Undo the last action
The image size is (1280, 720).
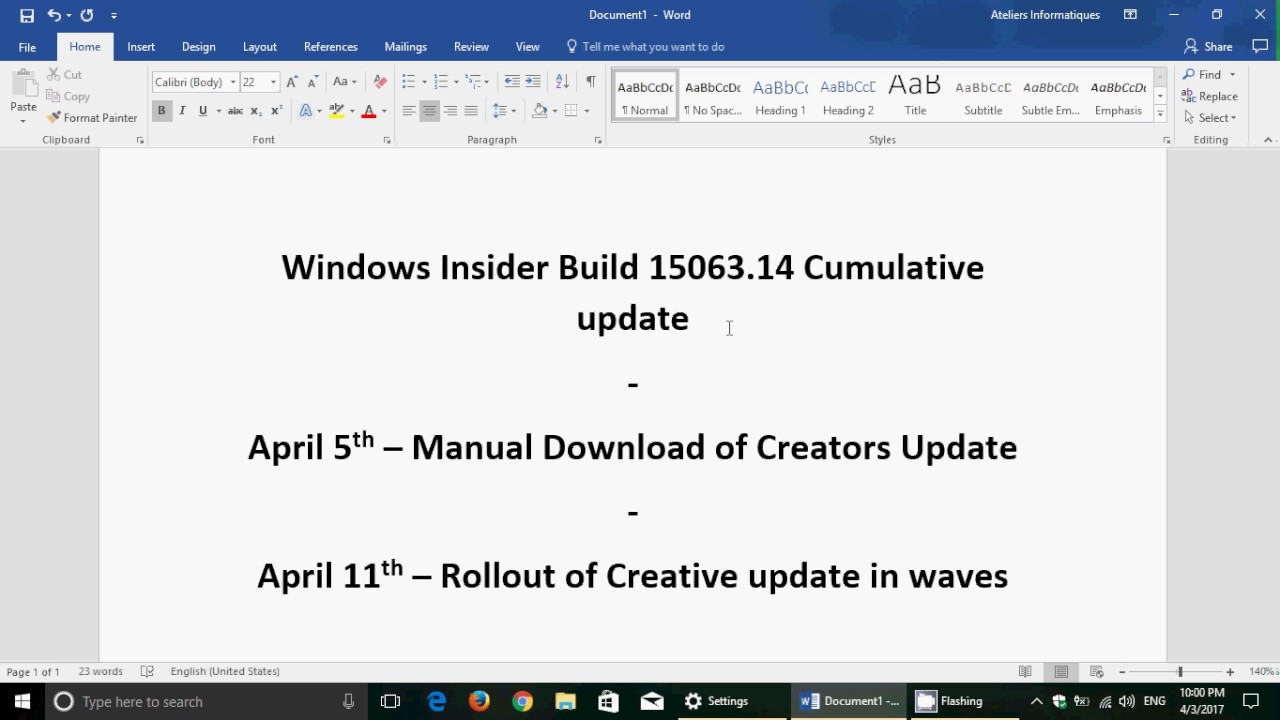pyautogui.click(x=54, y=15)
